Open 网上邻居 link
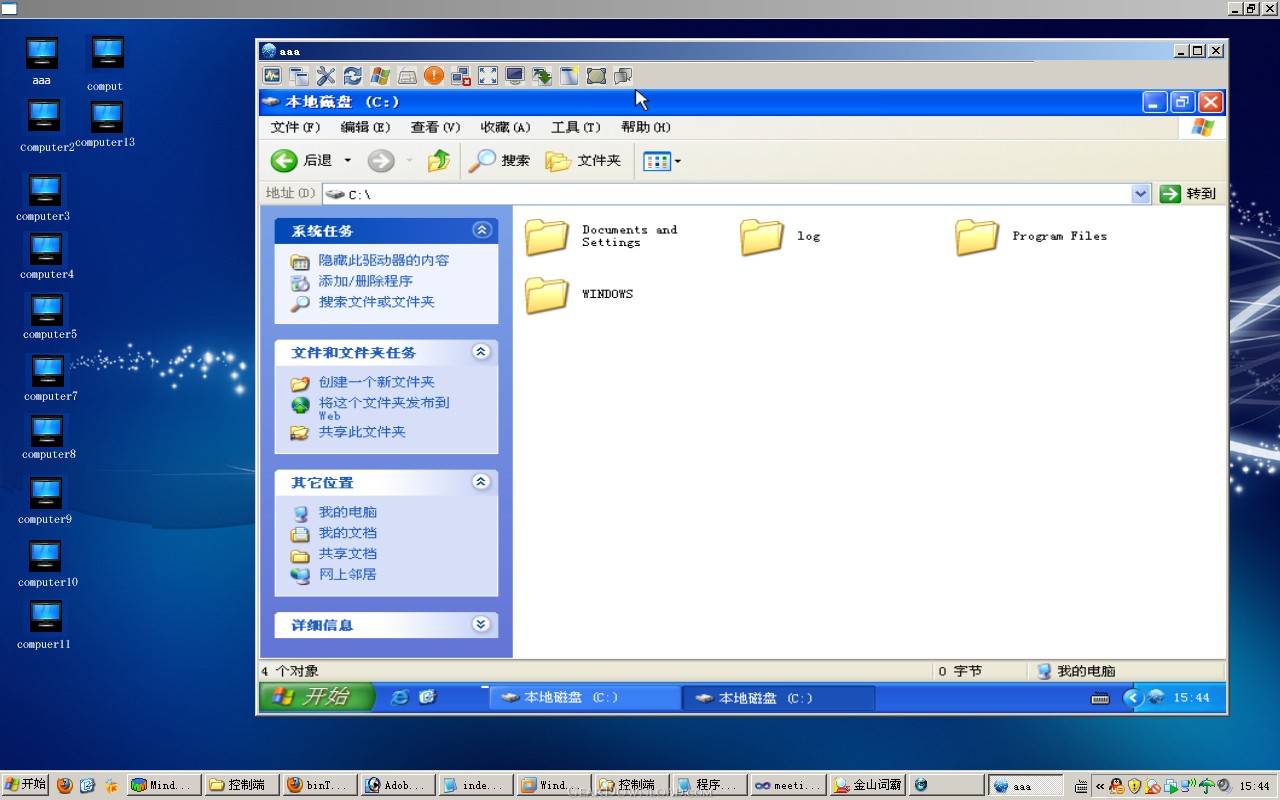1280x800 pixels. pyautogui.click(x=348, y=574)
